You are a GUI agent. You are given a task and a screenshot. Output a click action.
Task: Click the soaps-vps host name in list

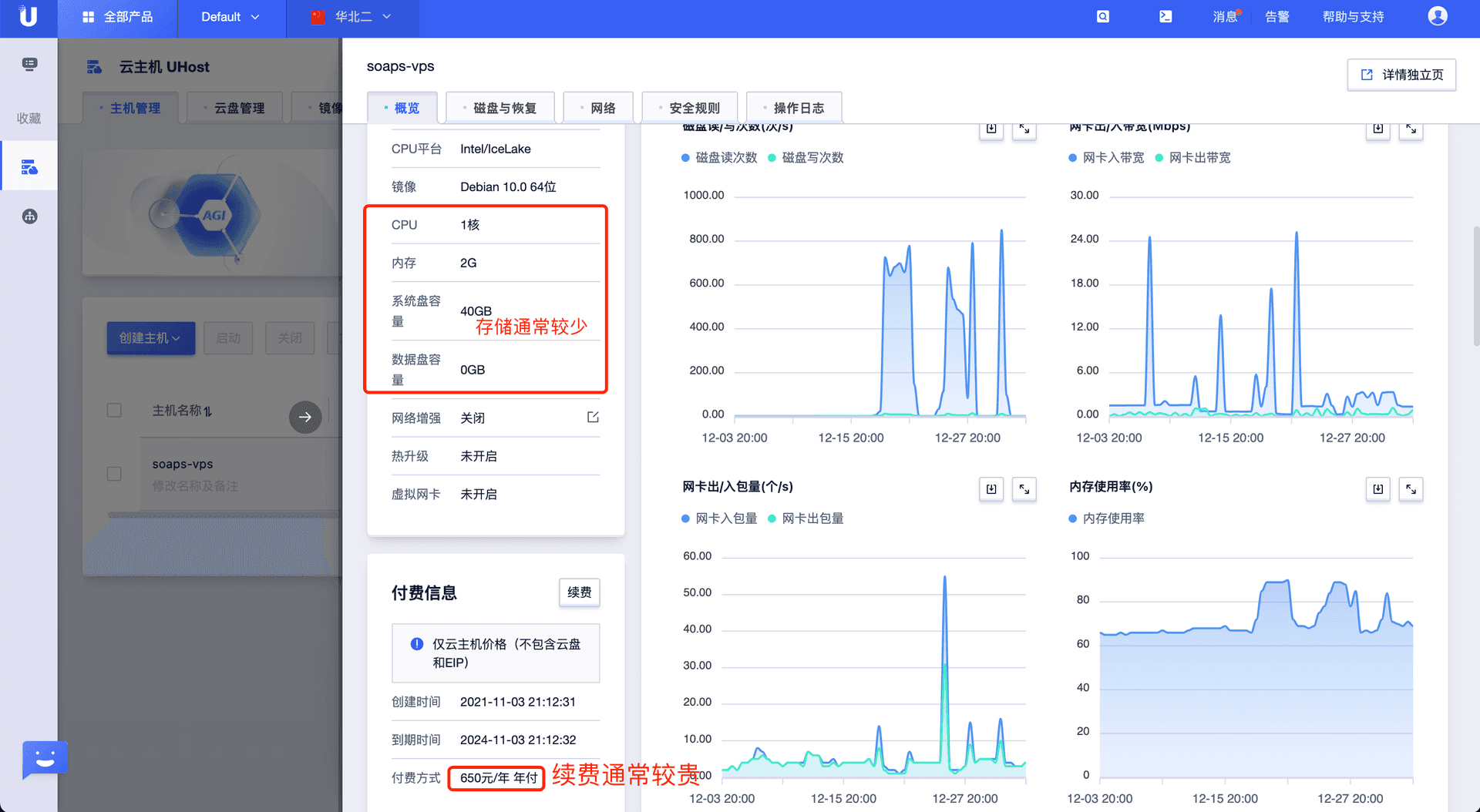[183, 464]
